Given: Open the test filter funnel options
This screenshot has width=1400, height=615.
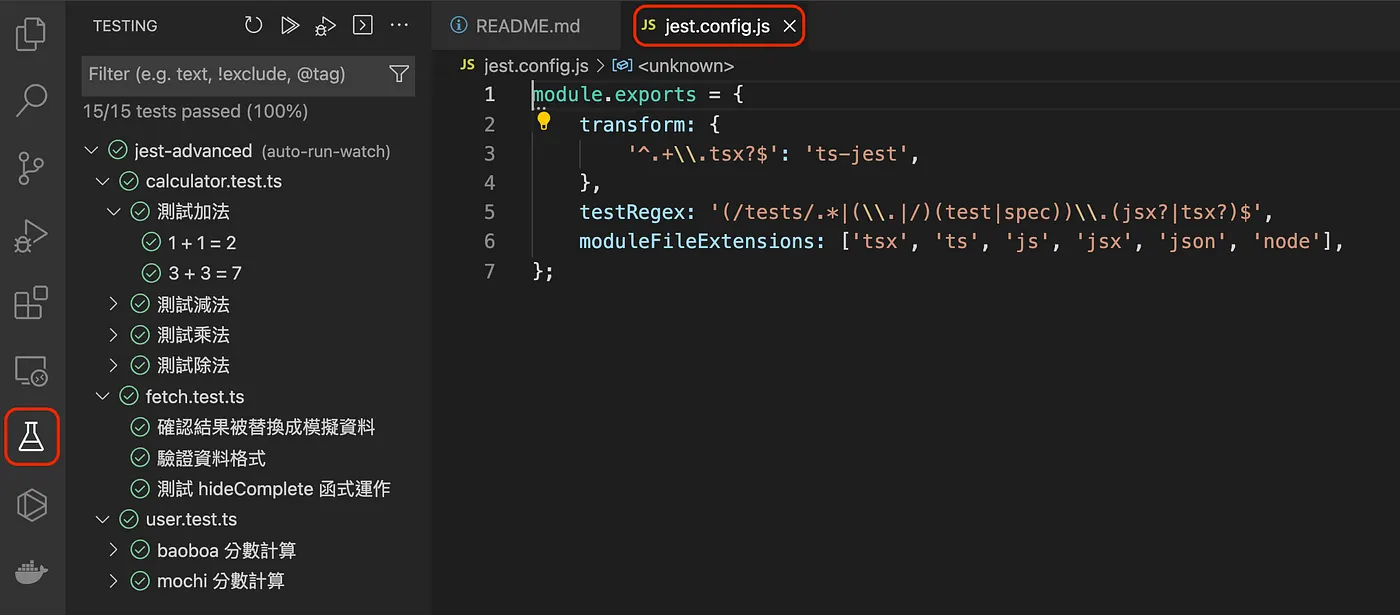Looking at the screenshot, I should (x=399, y=74).
